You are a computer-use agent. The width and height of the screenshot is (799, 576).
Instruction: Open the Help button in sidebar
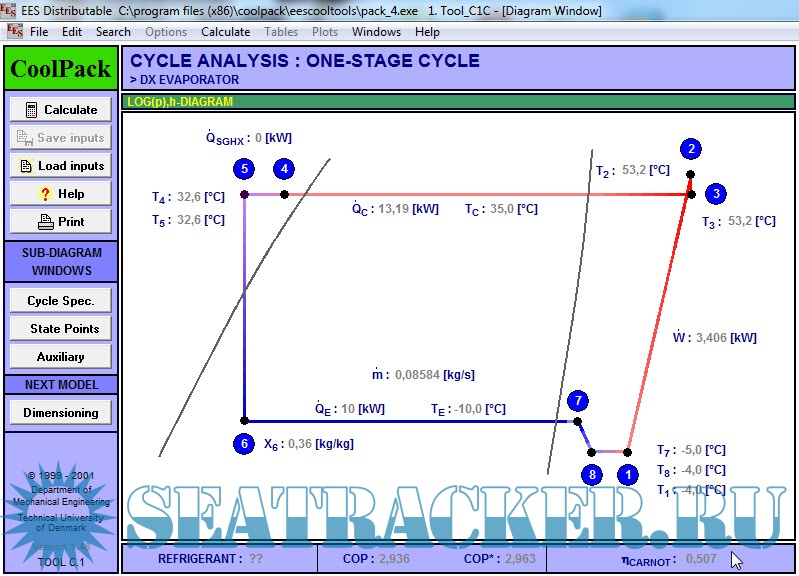click(61, 194)
